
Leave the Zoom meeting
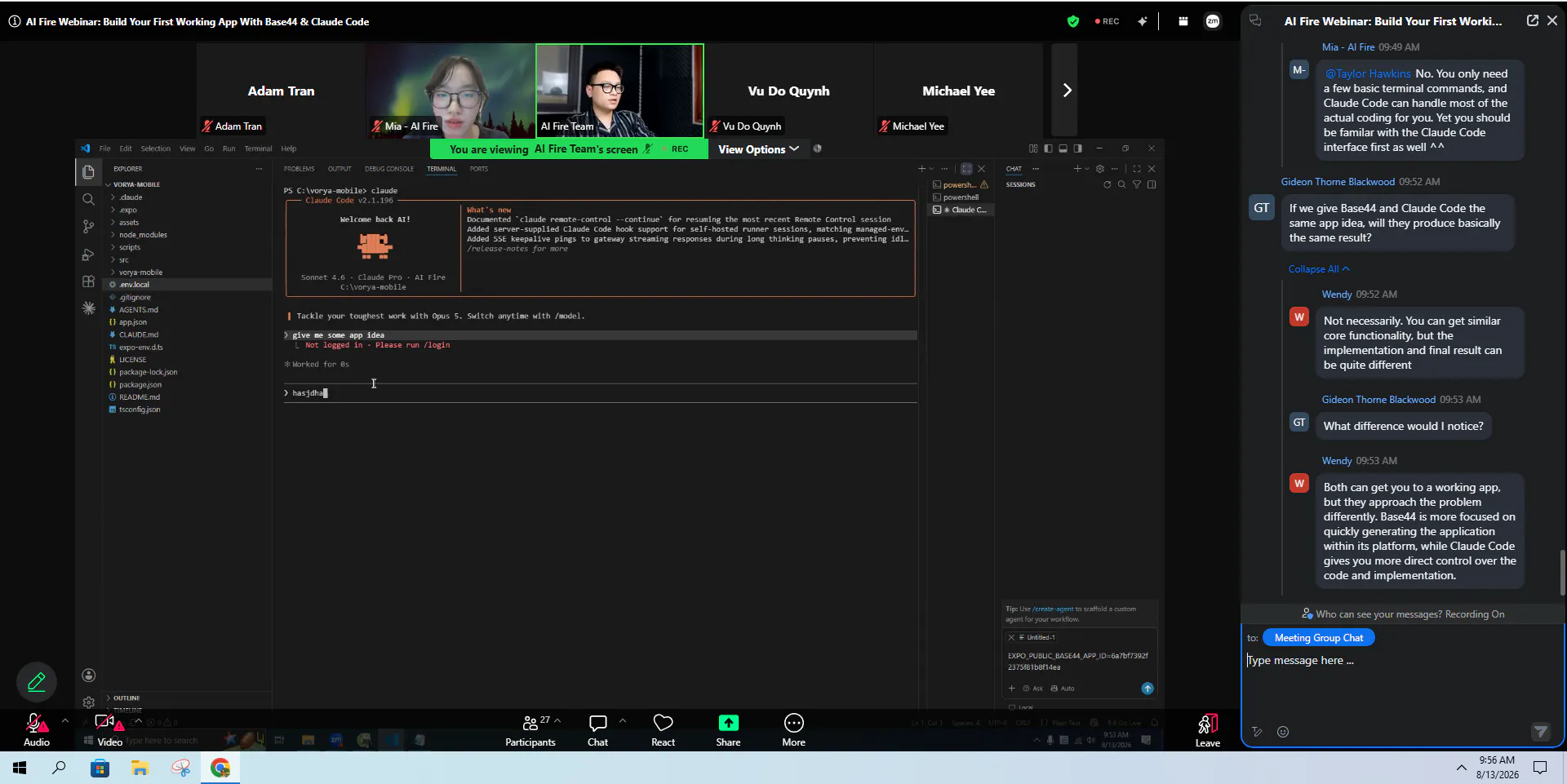1208,730
